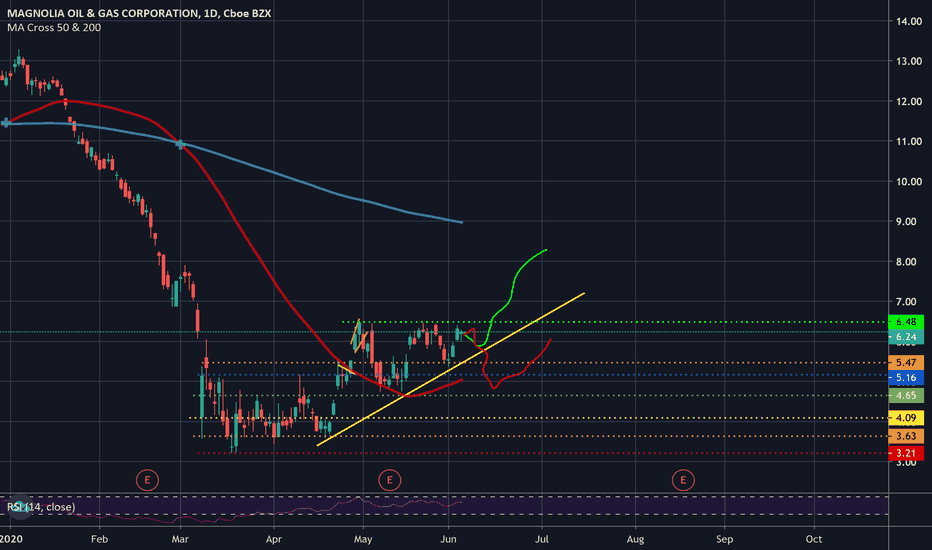Viewport: 932px width, 550px height.
Task: Select the 4.65 green price label
Action: (906, 395)
